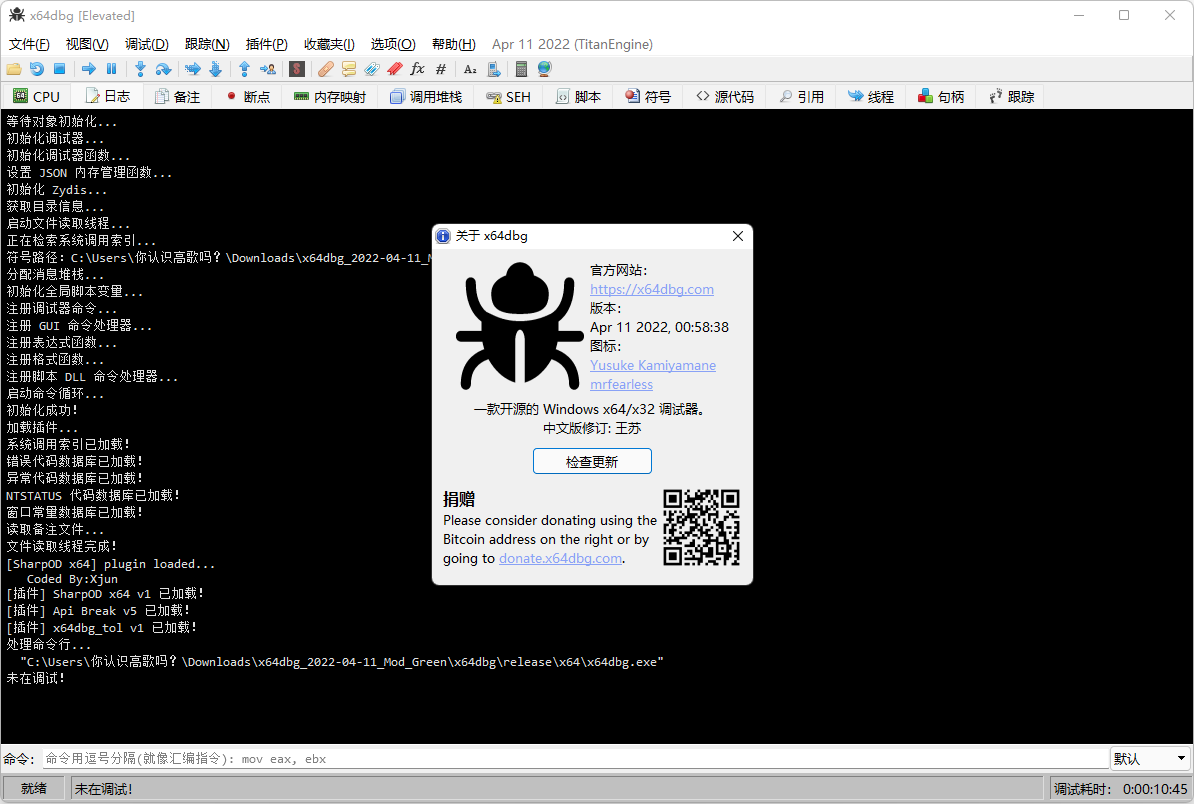Click the run-to-user-code person icon

(269, 68)
